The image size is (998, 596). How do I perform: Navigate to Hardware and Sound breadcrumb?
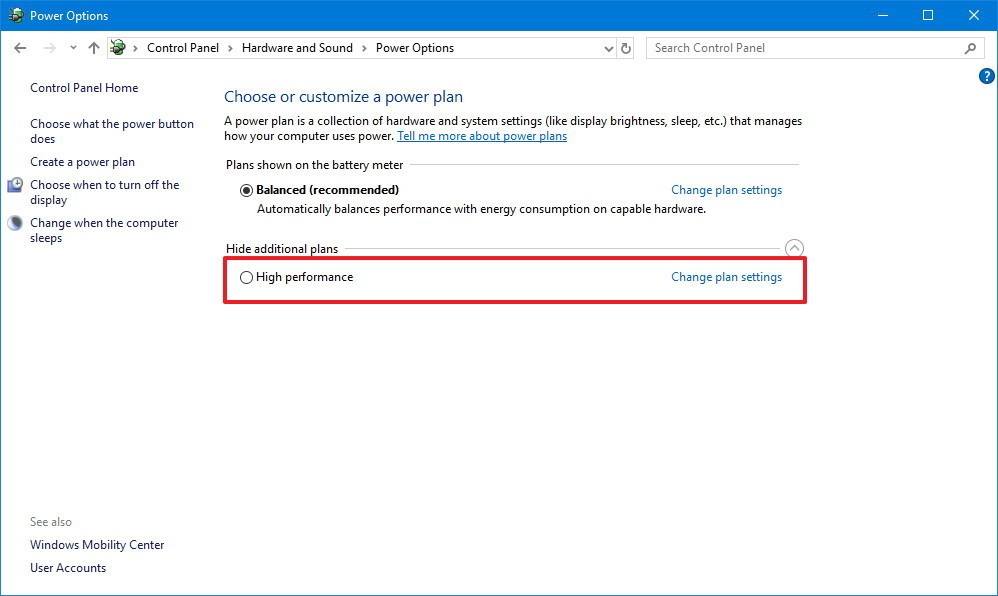297,48
